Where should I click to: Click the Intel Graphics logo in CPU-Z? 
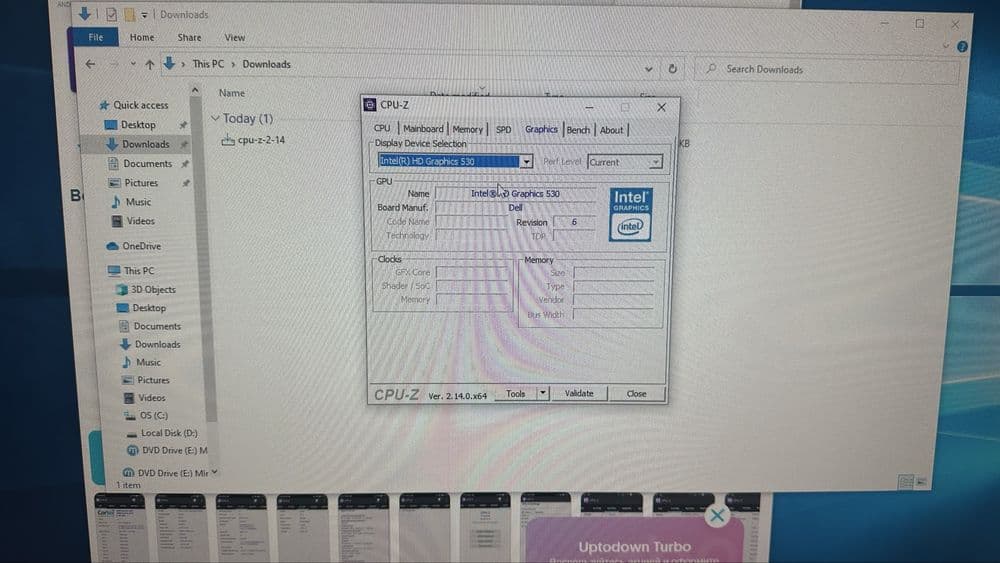coord(630,214)
